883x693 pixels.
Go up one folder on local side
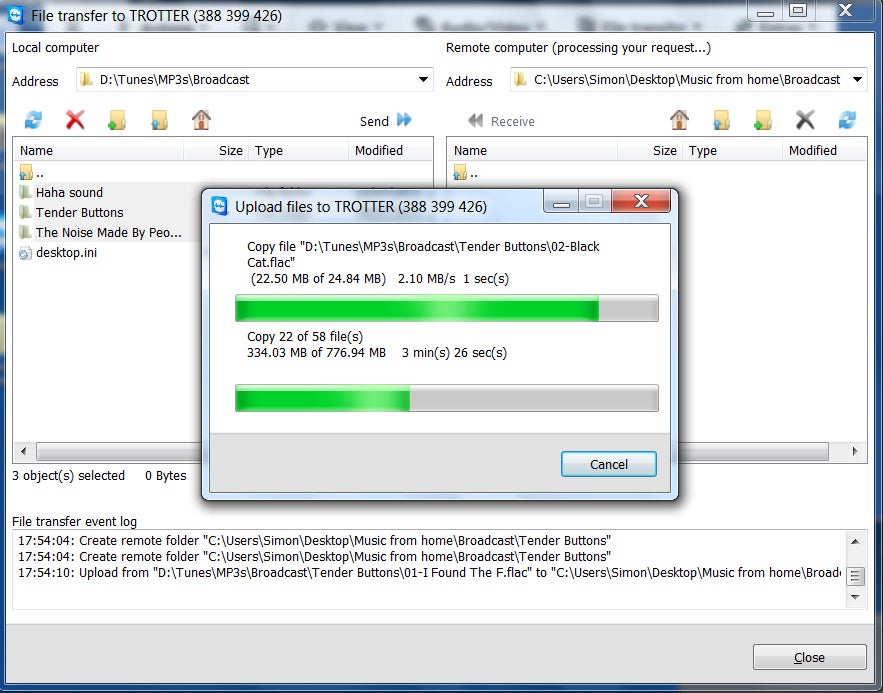(159, 119)
